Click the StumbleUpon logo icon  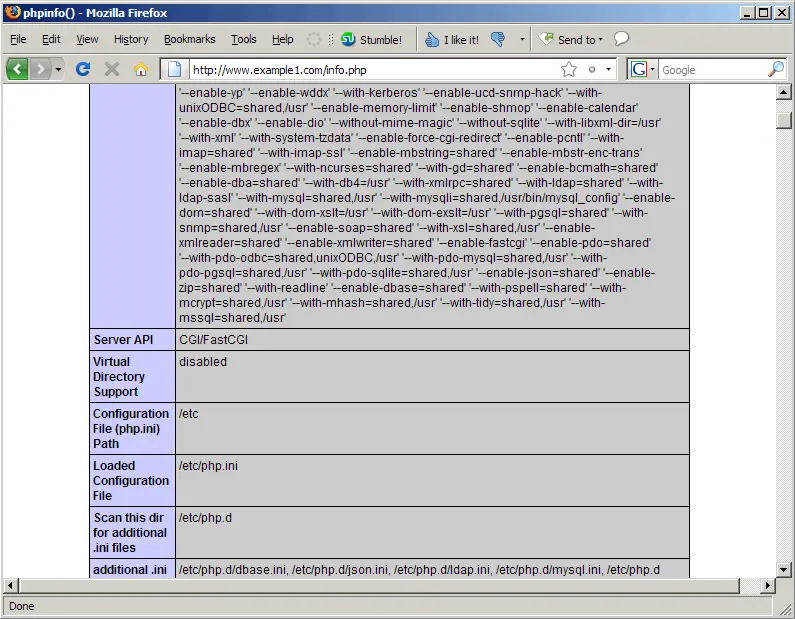(348, 39)
